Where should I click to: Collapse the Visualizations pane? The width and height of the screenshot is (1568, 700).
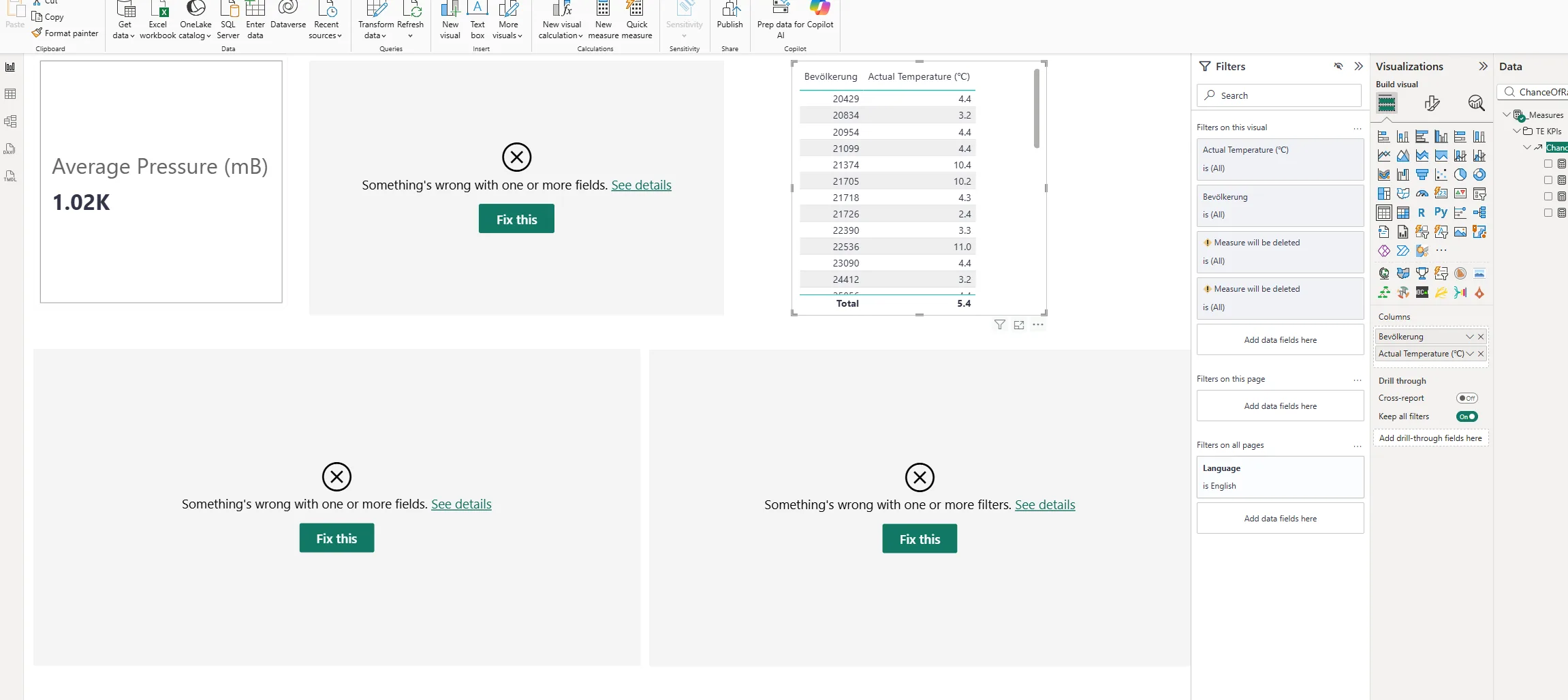pyautogui.click(x=1483, y=66)
